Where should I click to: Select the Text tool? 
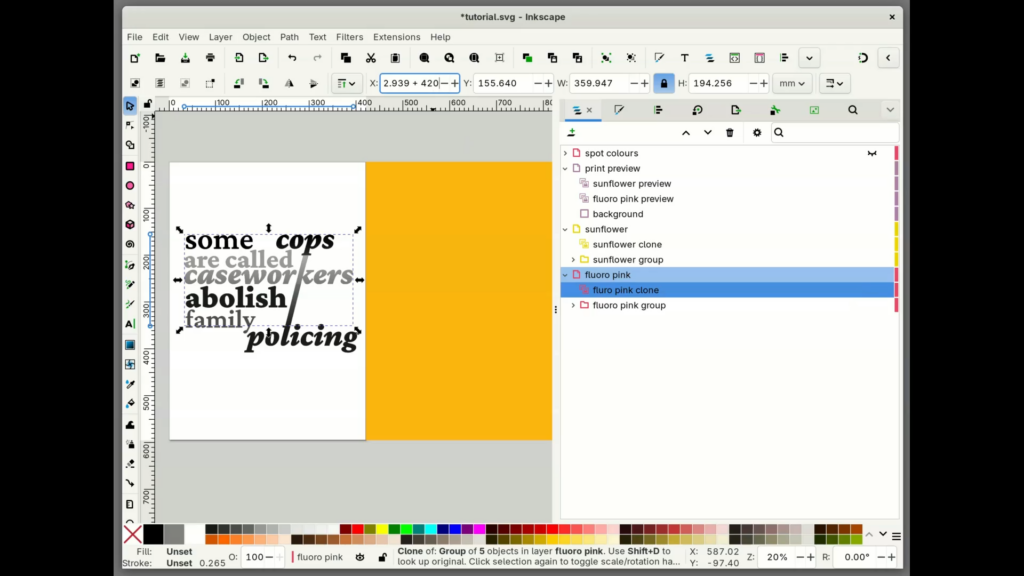(129, 325)
